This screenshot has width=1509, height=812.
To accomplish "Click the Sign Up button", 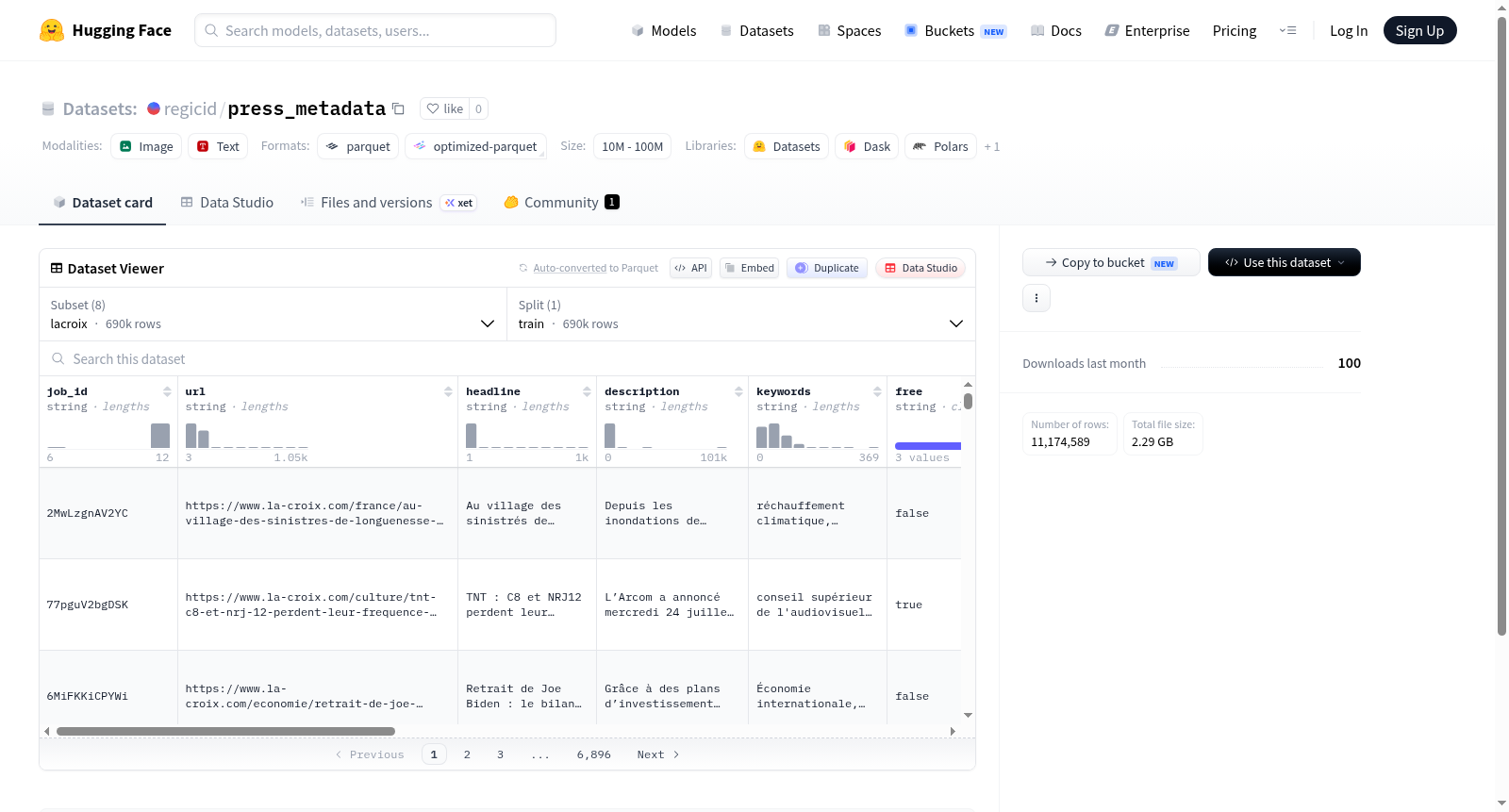I will pyautogui.click(x=1419, y=30).
